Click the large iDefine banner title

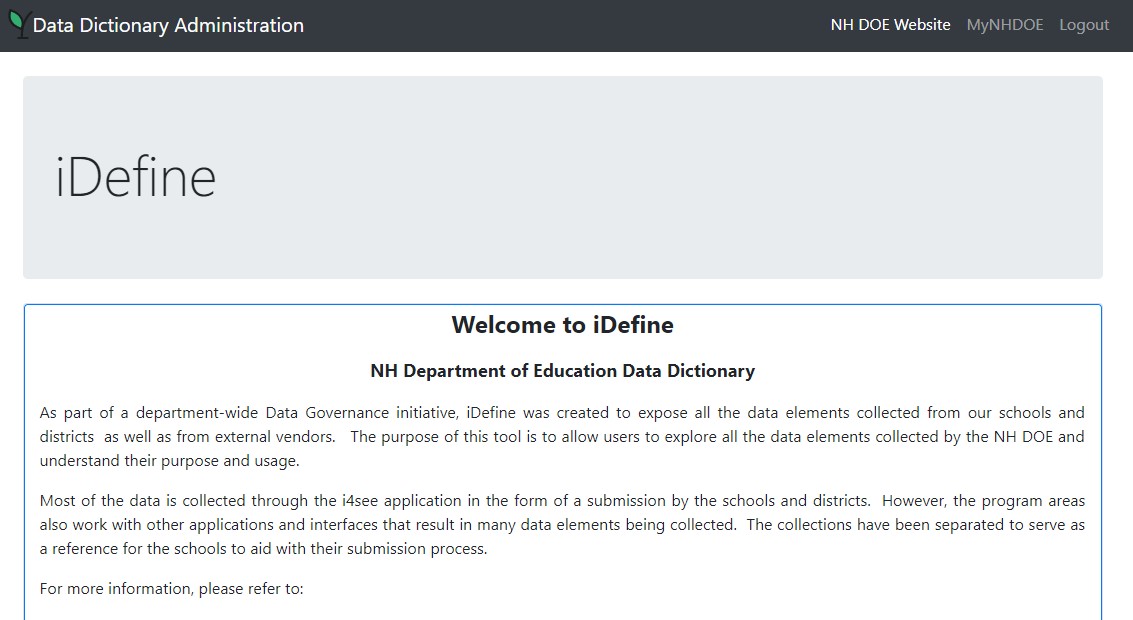[x=136, y=178]
